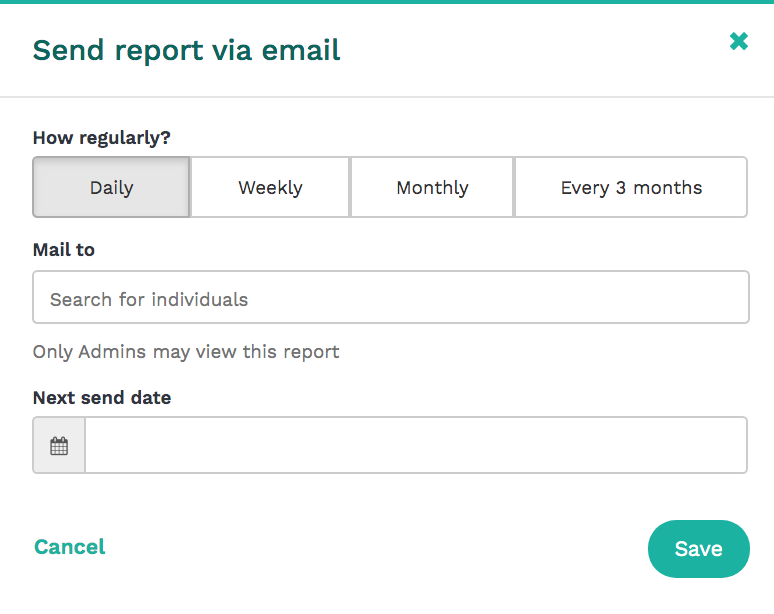Cancel the email report setup
Screen dimensions: 774x614
tap(70, 547)
